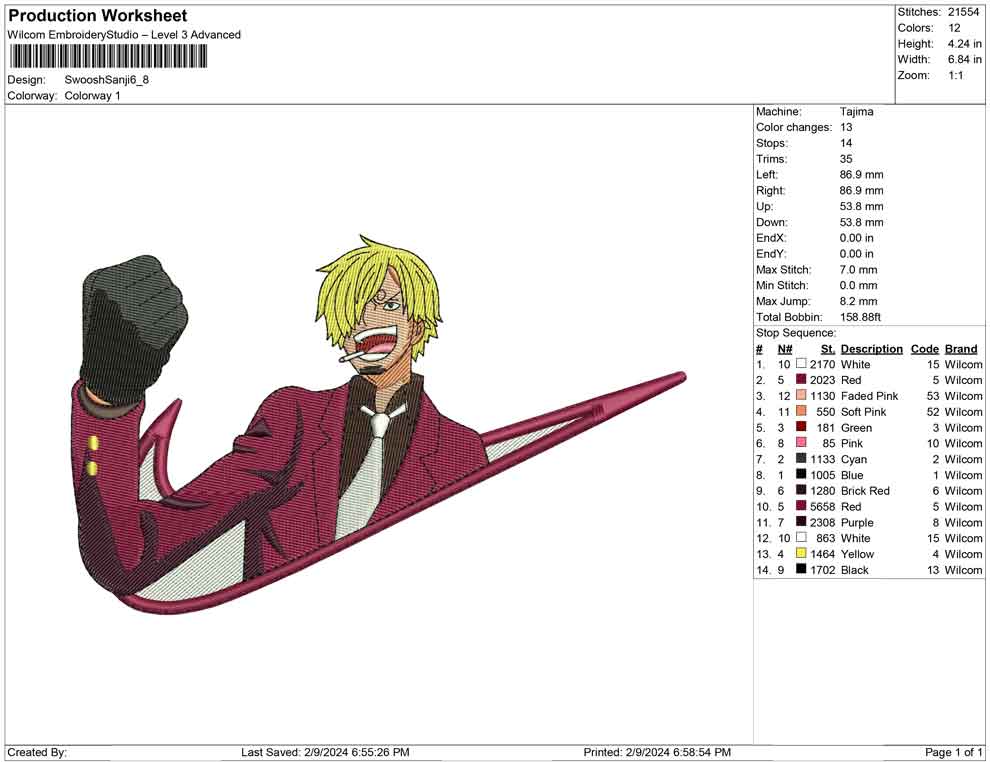This screenshot has width=990, height=762.
Task: Click the Zoom value 1:1
Action: point(955,75)
